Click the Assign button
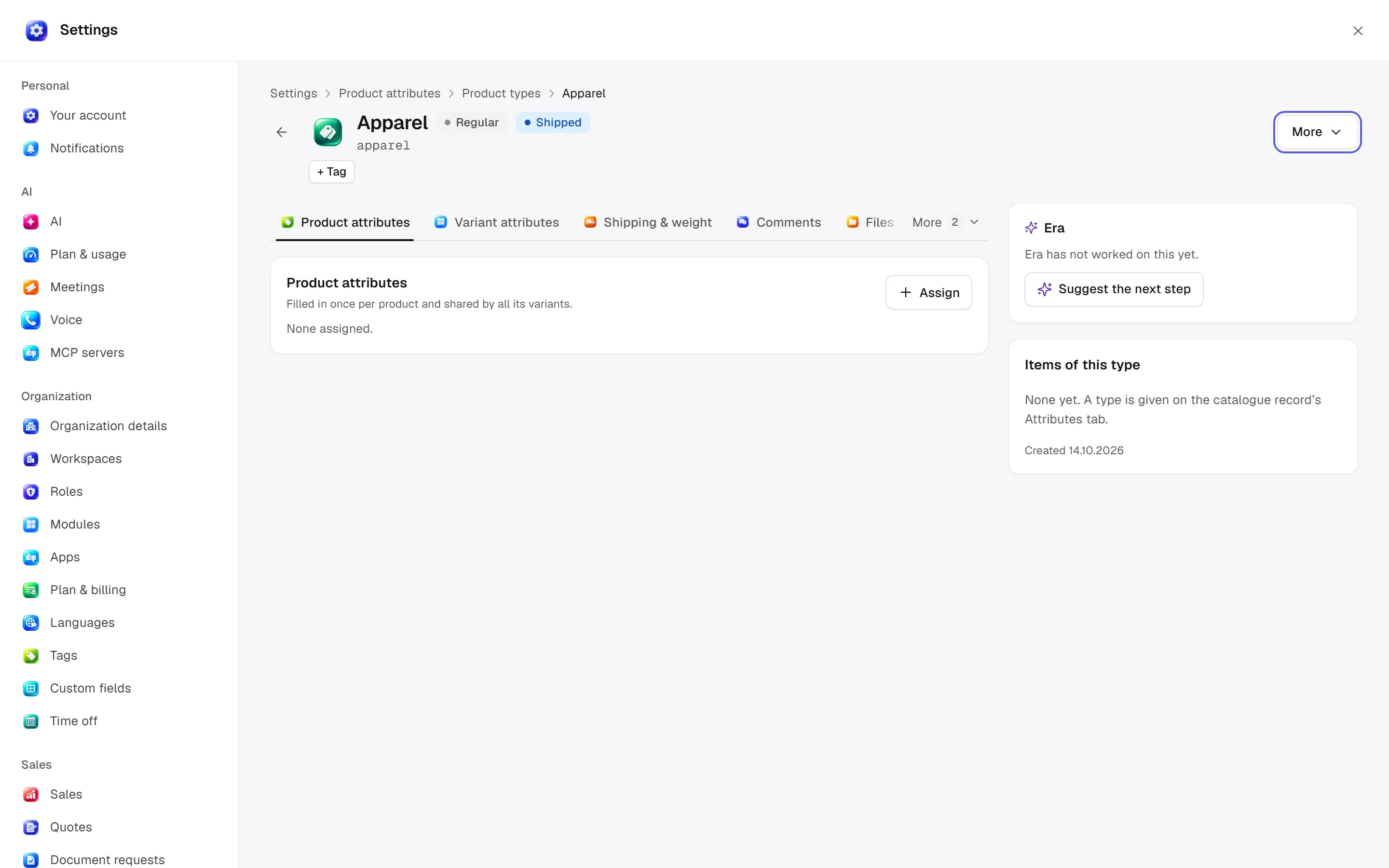This screenshot has height=868, width=1389. pyautogui.click(x=928, y=292)
